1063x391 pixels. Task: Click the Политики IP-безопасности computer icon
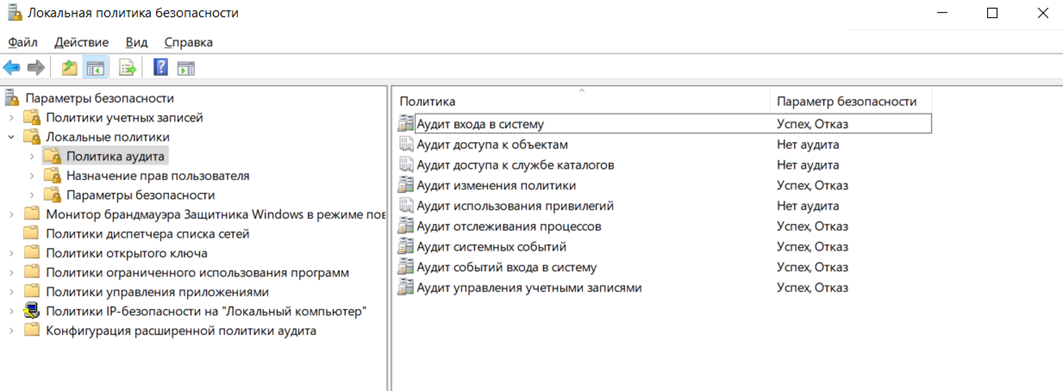31,312
